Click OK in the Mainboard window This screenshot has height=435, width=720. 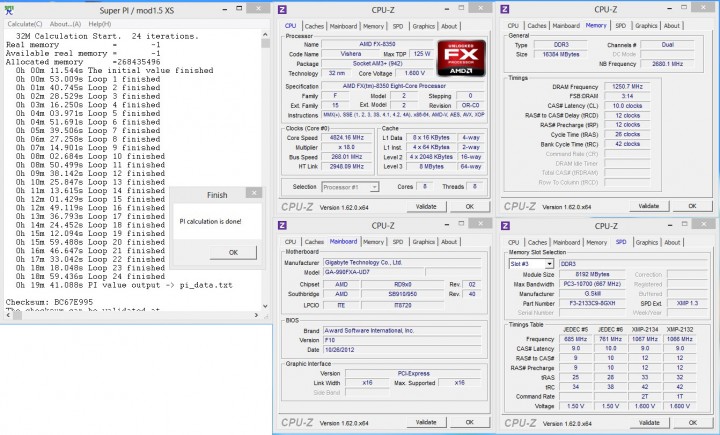tap(470, 422)
